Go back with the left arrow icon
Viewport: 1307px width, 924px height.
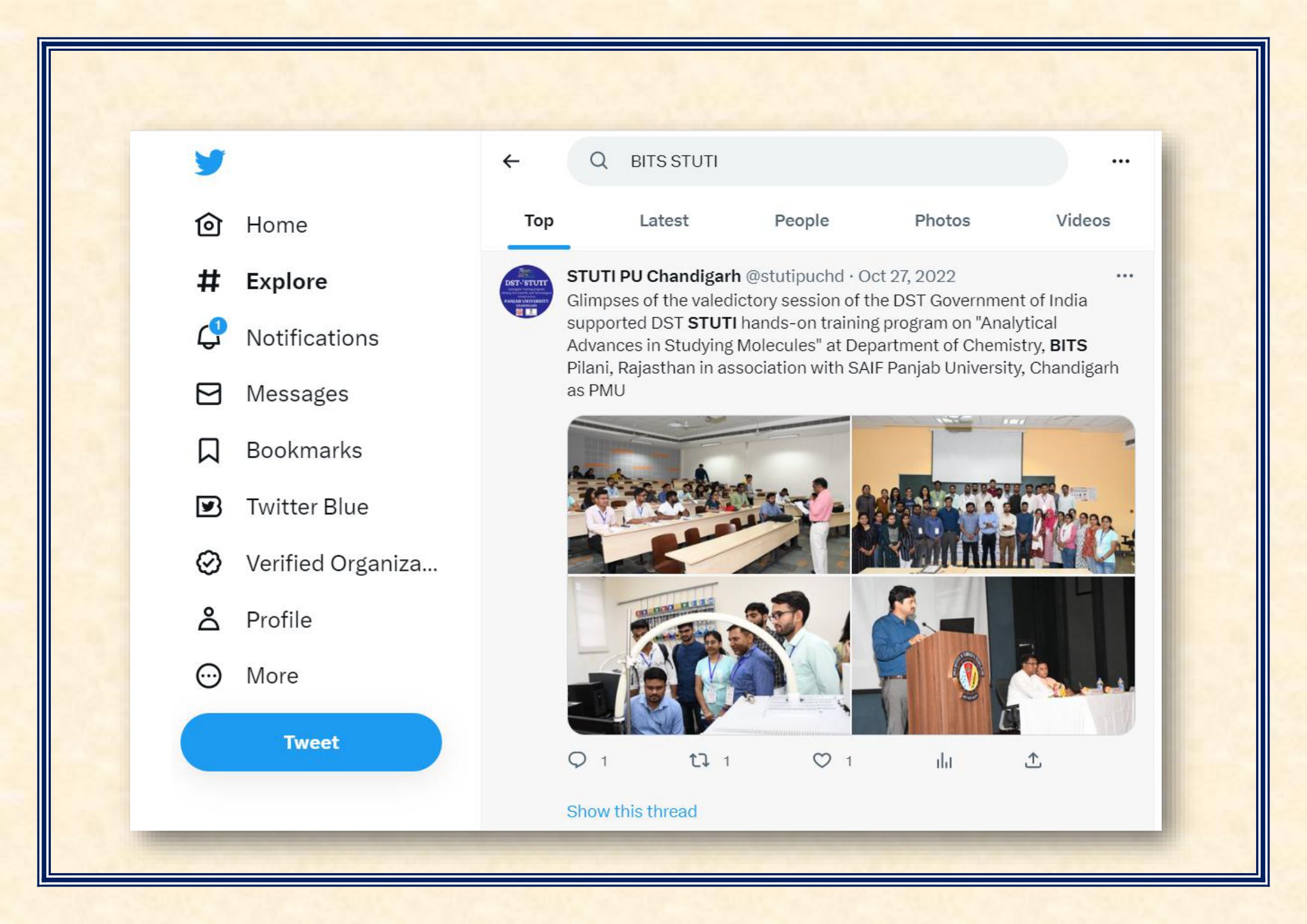pos(511,161)
